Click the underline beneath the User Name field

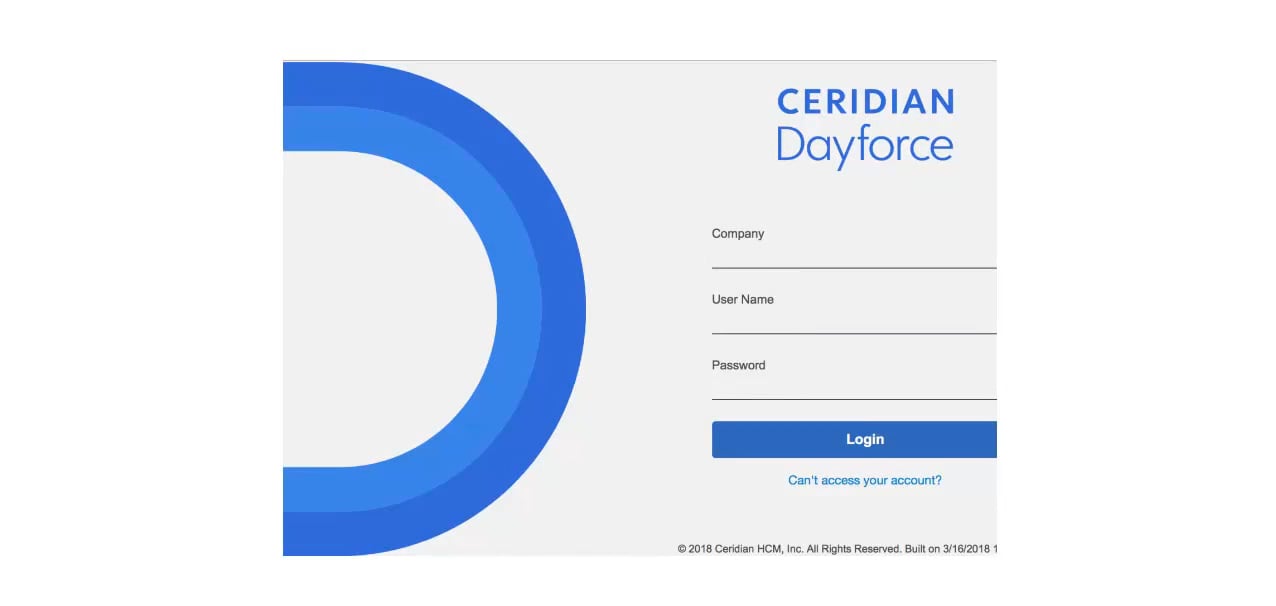[x=853, y=333]
